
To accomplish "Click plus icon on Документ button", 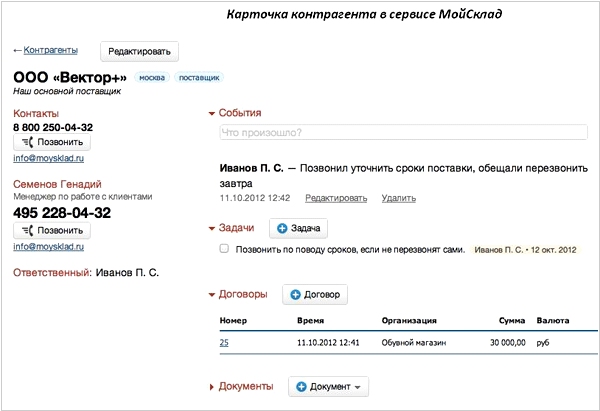I will (302, 387).
